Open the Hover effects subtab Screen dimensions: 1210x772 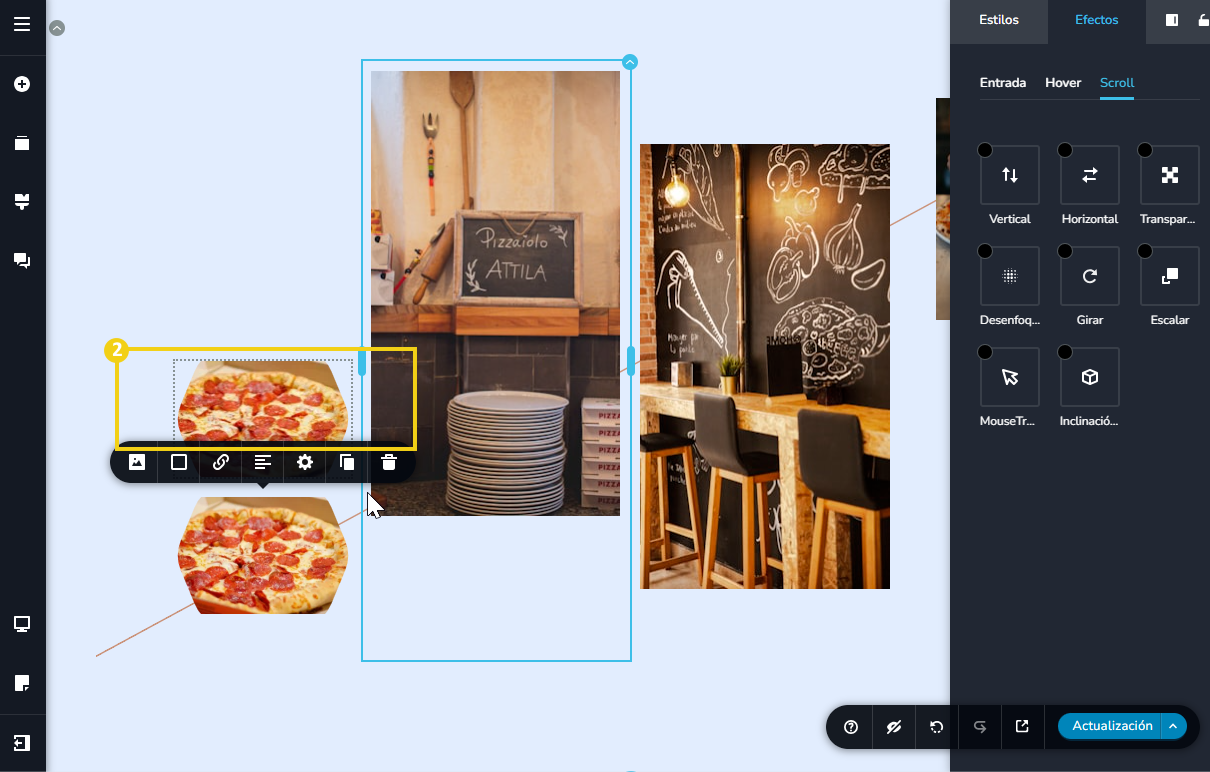pos(1063,83)
